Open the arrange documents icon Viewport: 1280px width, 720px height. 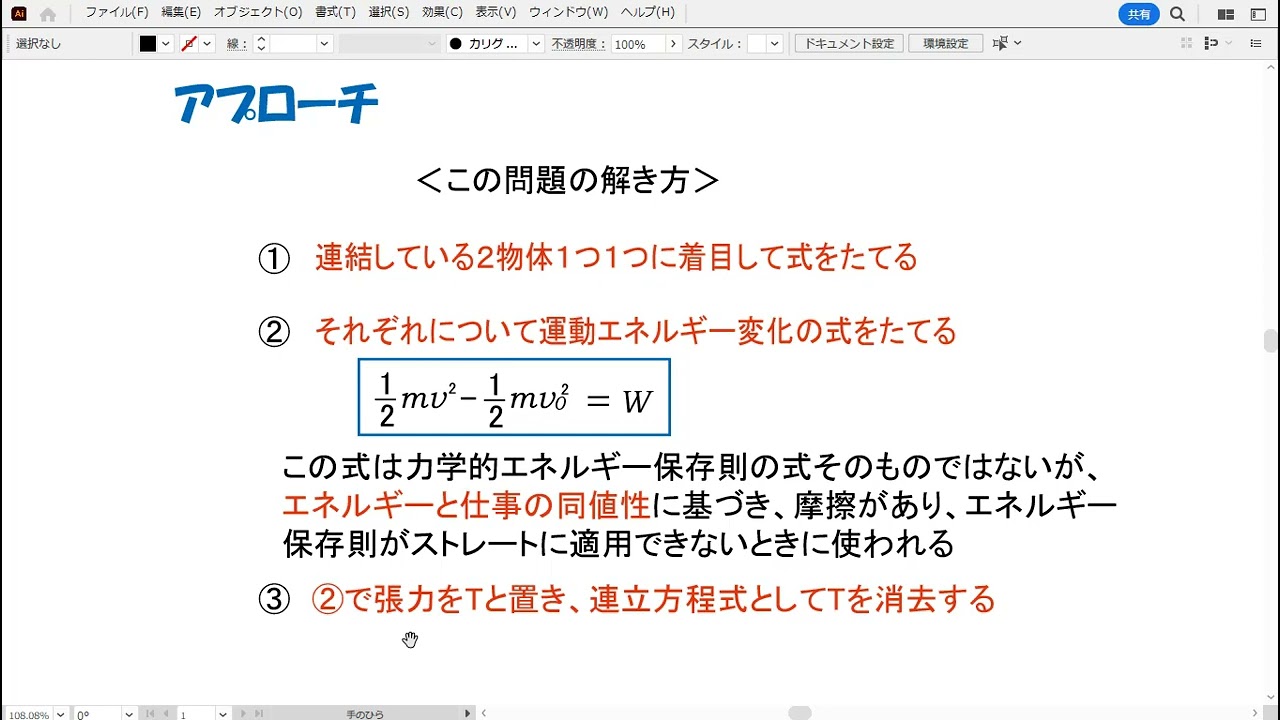coord(1226,14)
